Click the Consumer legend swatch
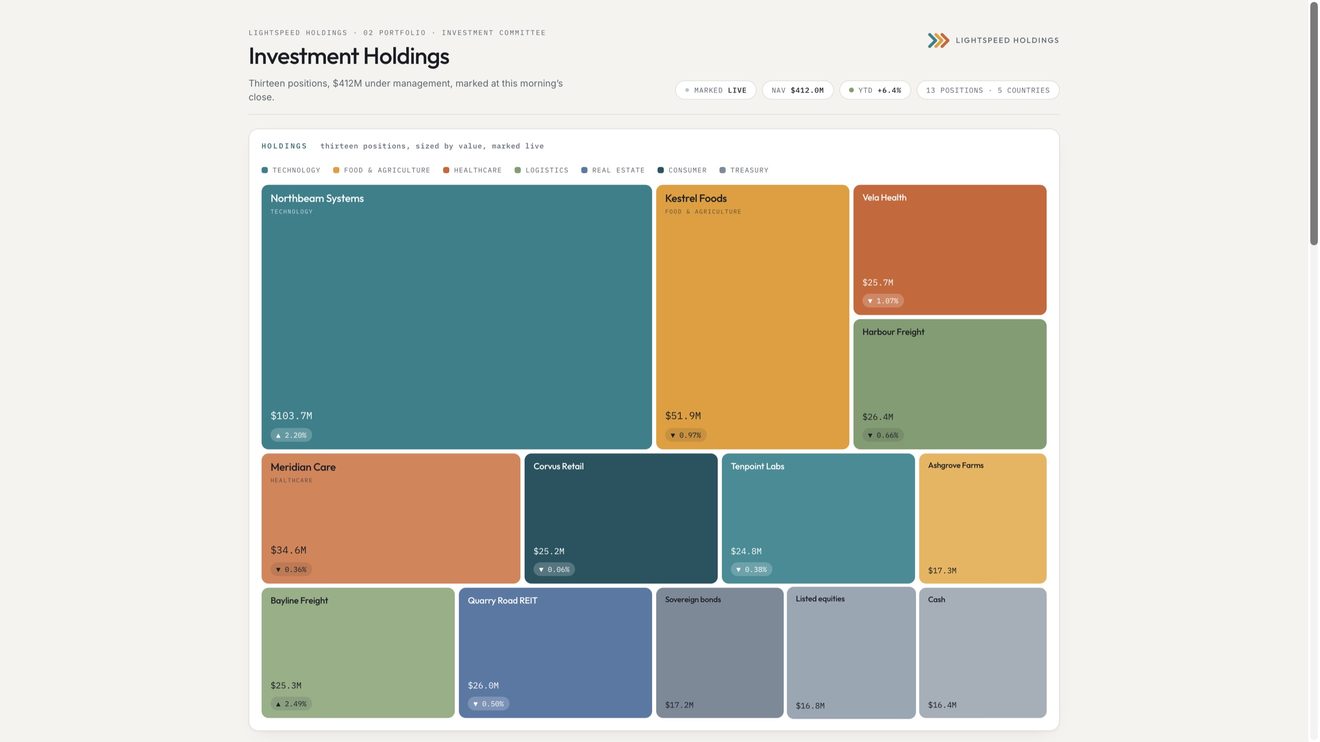The image size is (1320, 742). pos(661,170)
